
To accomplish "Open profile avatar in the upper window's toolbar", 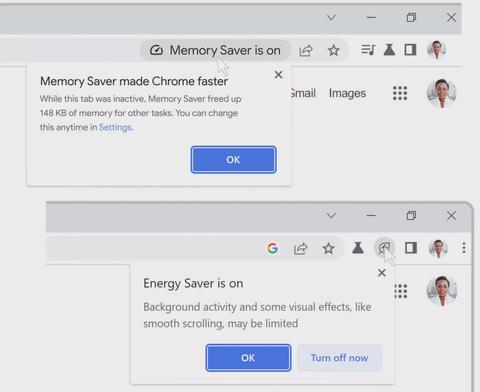I will tap(437, 50).
